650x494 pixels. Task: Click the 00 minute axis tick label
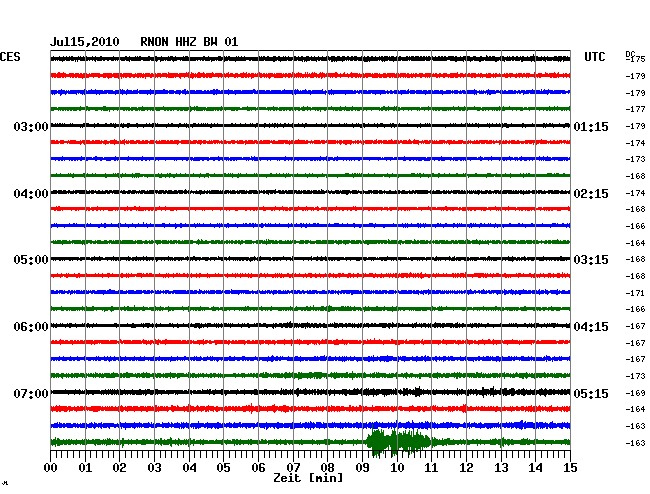pos(51,468)
